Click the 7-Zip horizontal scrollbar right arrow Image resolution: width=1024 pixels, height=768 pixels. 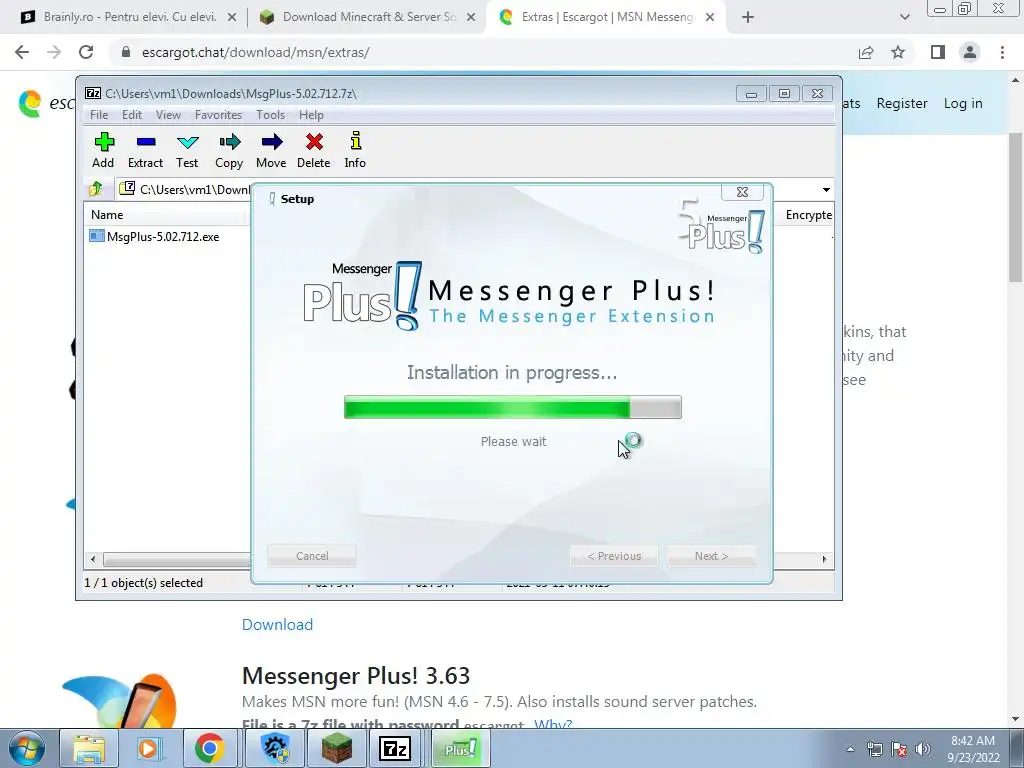pos(824,559)
